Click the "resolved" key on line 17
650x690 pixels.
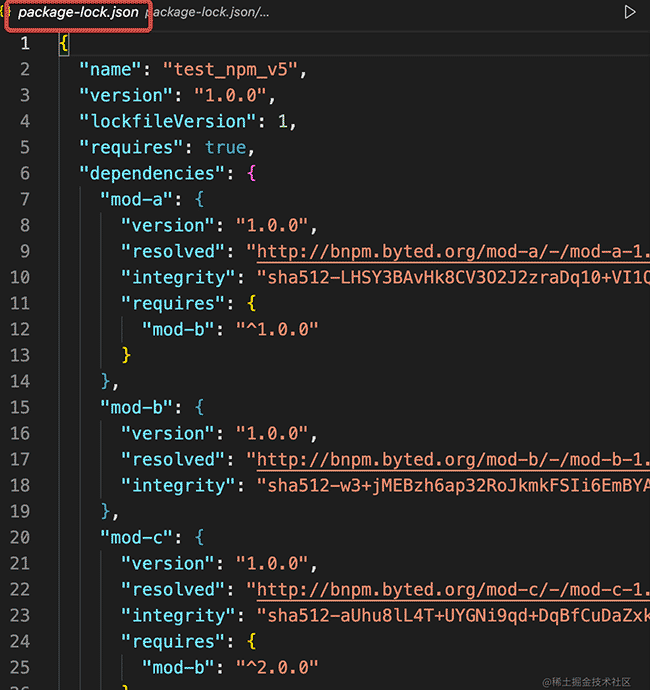(173, 460)
